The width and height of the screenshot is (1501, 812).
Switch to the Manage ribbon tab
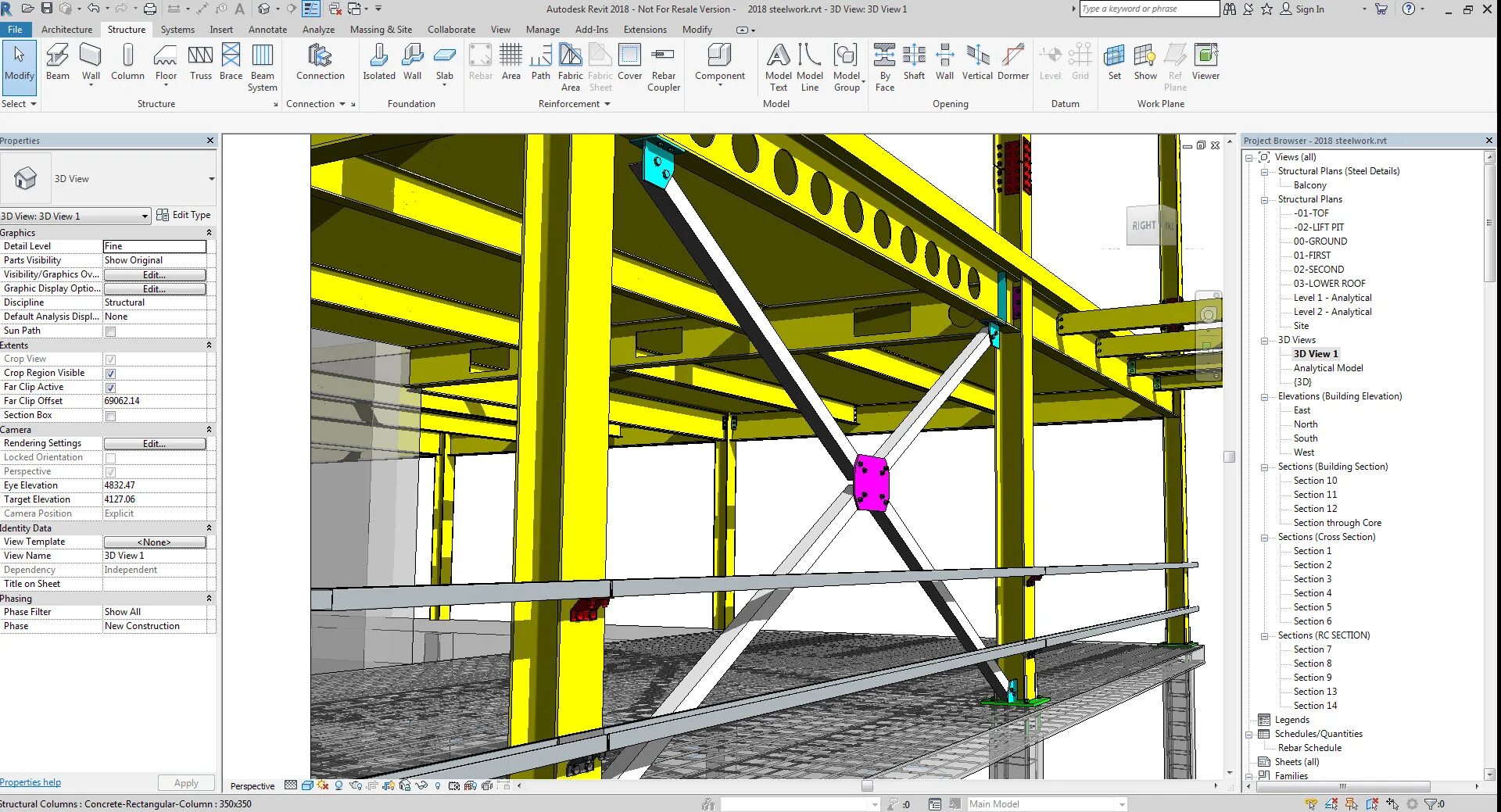pyautogui.click(x=543, y=30)
